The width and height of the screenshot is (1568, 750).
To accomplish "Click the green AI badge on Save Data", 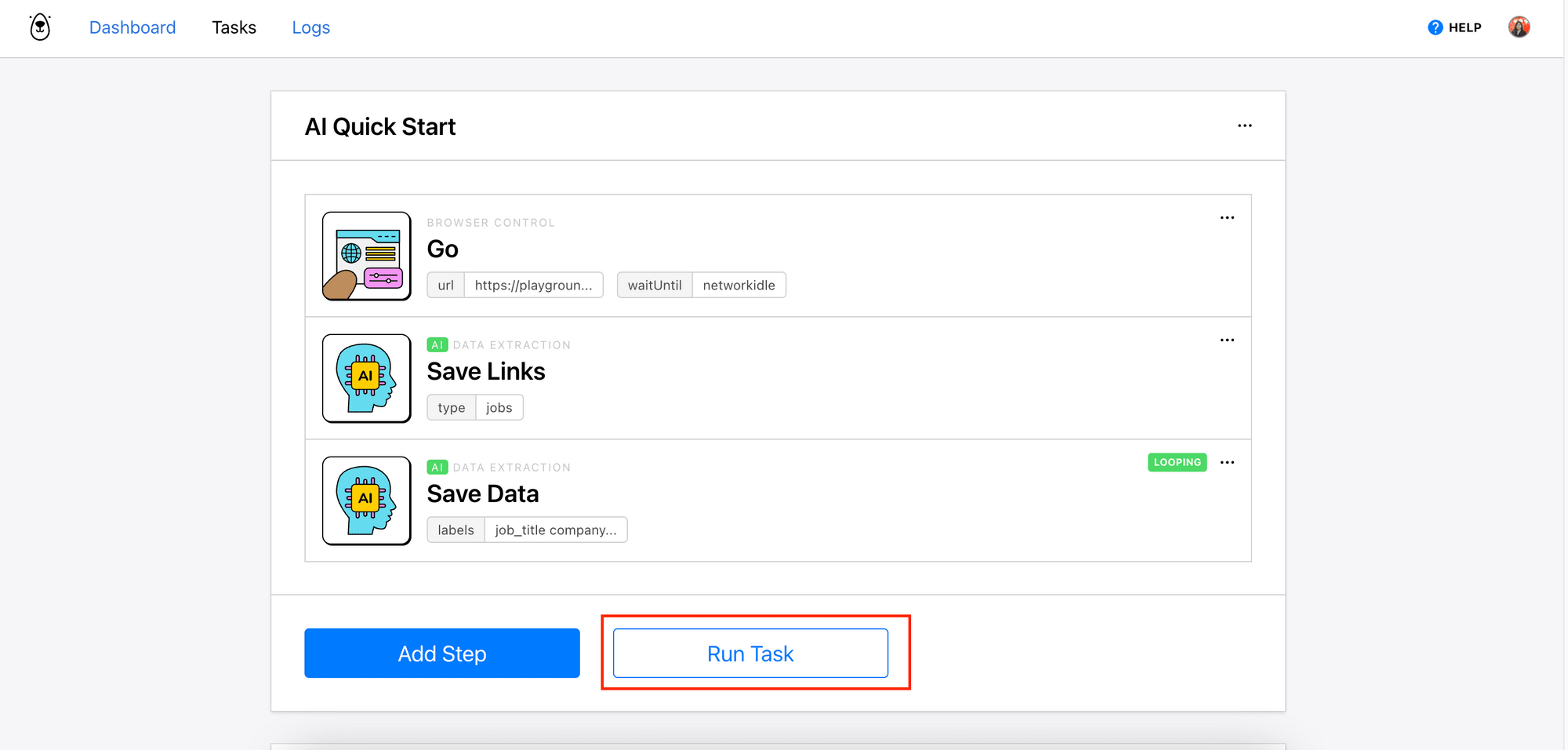I will pos(437,467).
